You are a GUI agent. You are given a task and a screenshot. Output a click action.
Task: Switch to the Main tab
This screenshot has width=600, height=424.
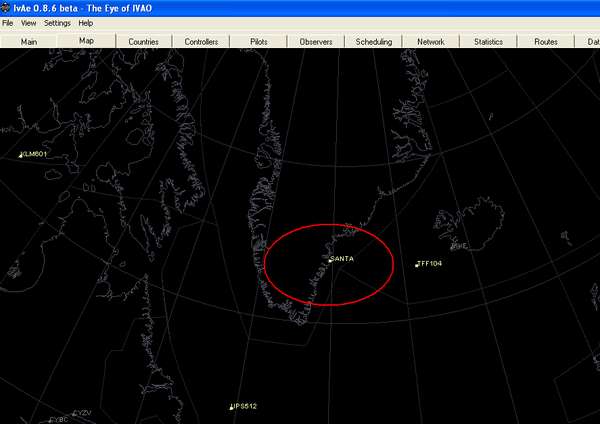[29, 42]
